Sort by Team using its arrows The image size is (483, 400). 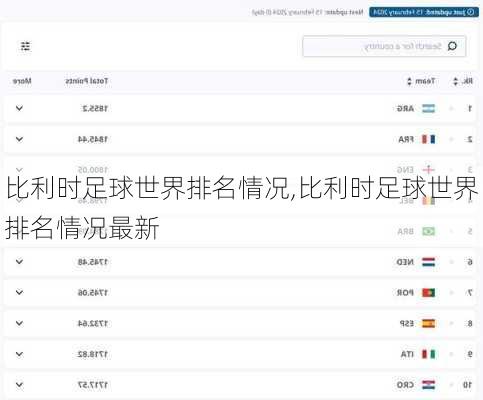click(x=409, y=81)
